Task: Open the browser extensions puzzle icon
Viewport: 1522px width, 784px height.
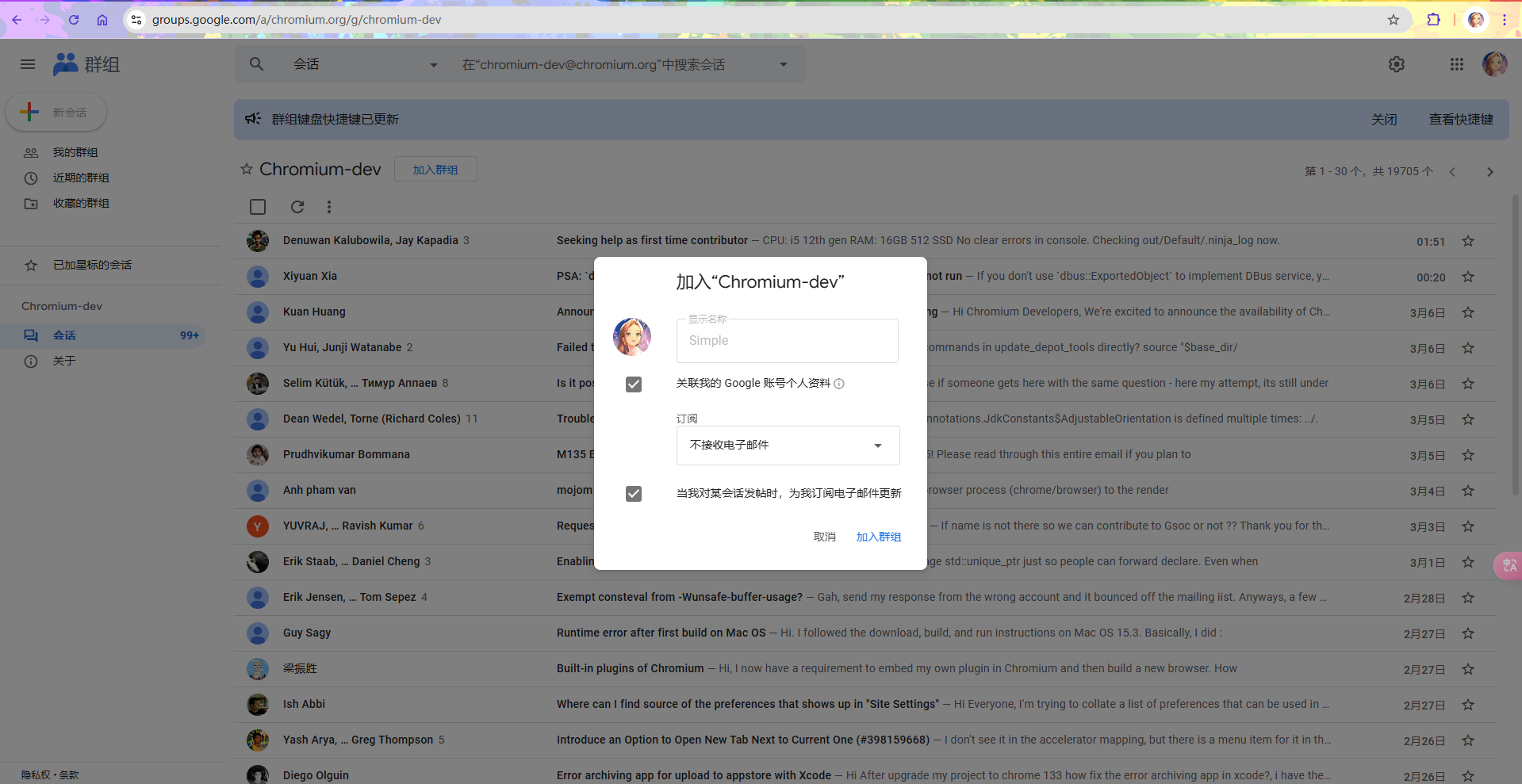Action: tap(1433, 20)
